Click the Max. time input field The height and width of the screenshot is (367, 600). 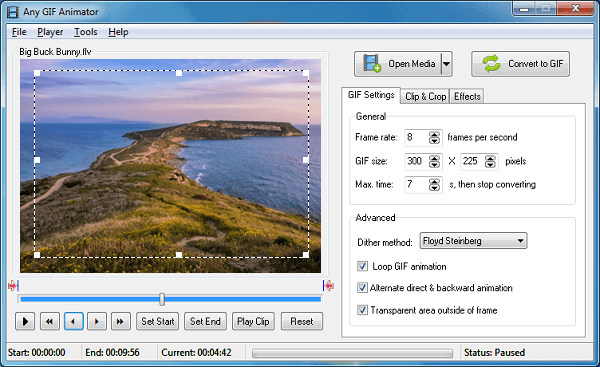[x=417, y=184]
